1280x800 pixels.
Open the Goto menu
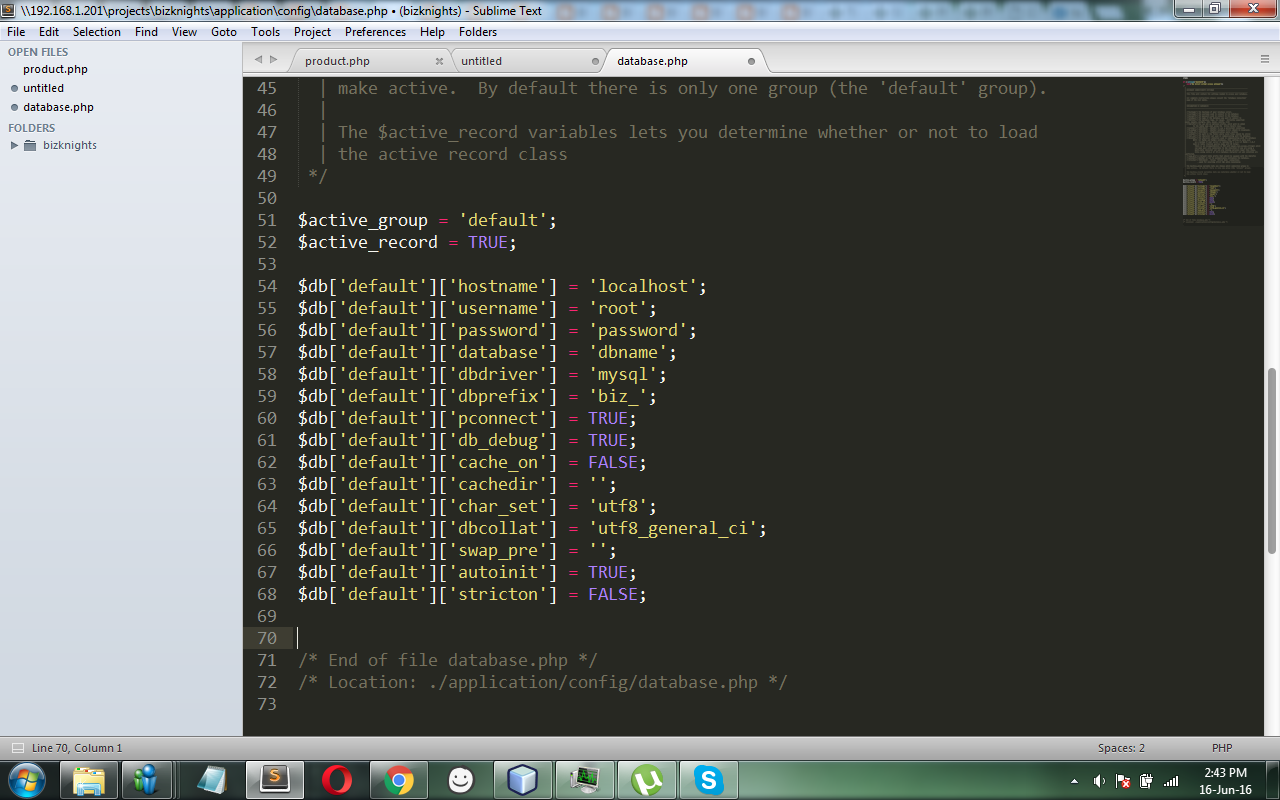tap(224, 32)
